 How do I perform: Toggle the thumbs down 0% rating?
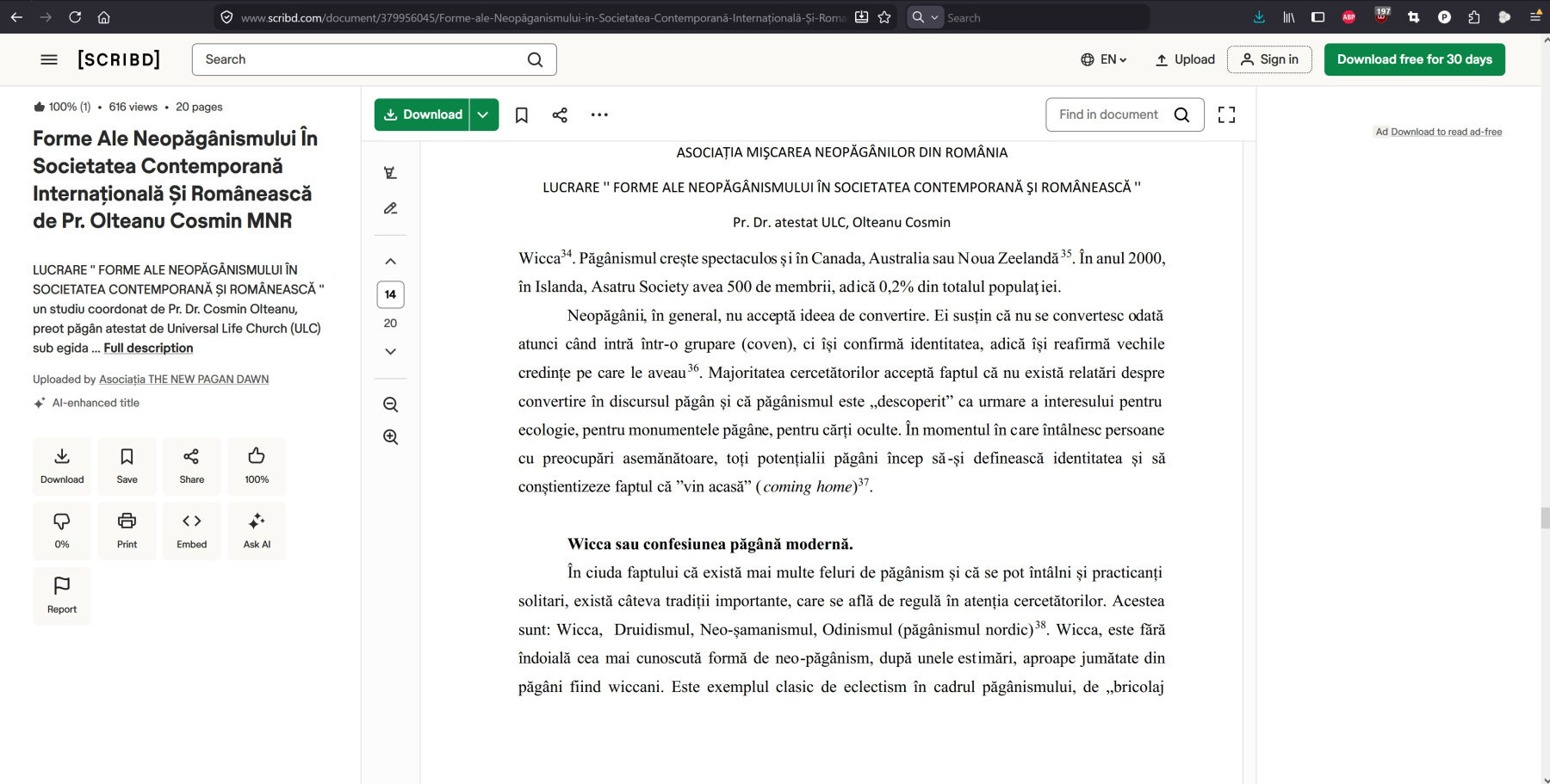click(x=62, y=530)
